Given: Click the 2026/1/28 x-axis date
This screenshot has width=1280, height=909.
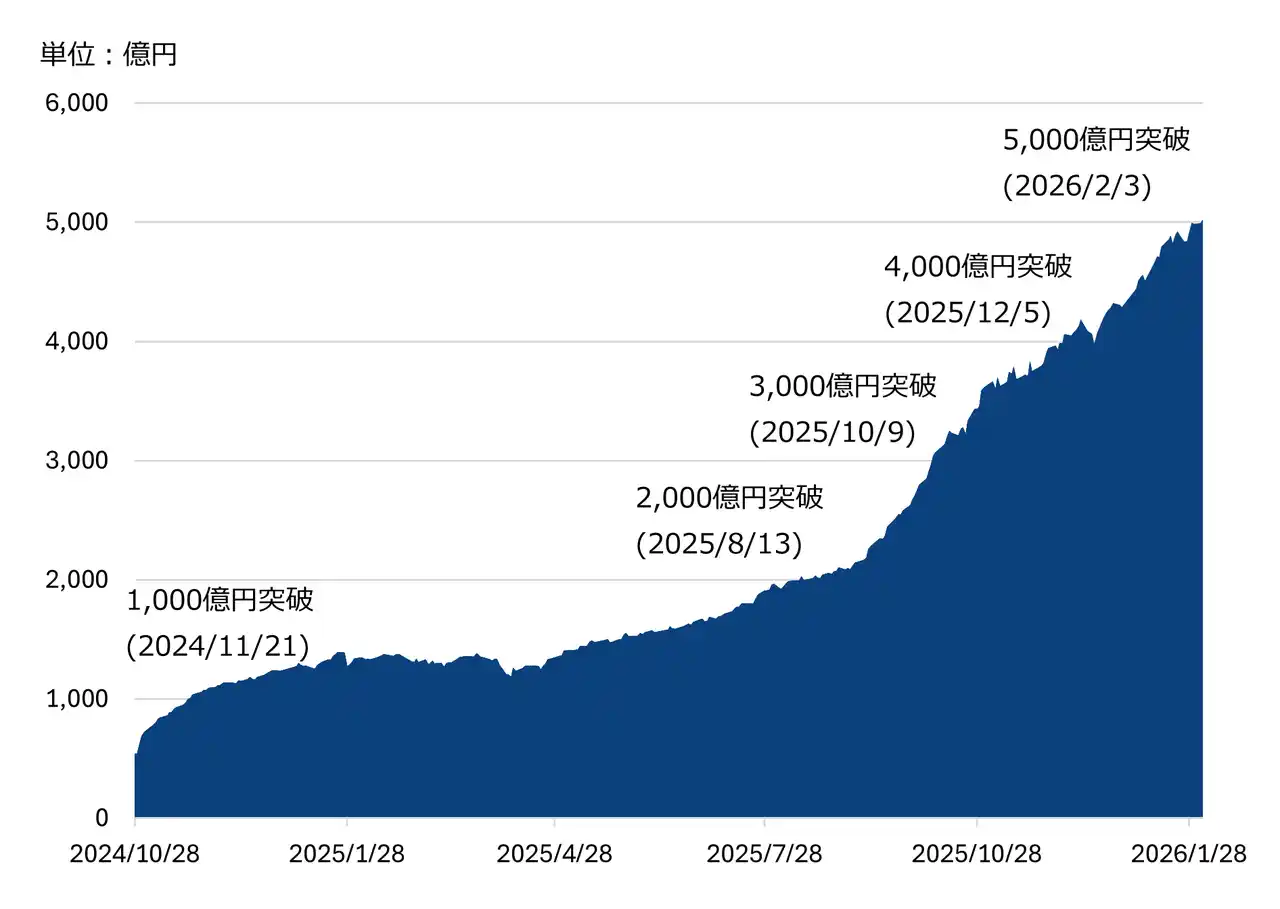Looking at the screenshot, I should pyautogui.click(x=1189, y=855).
